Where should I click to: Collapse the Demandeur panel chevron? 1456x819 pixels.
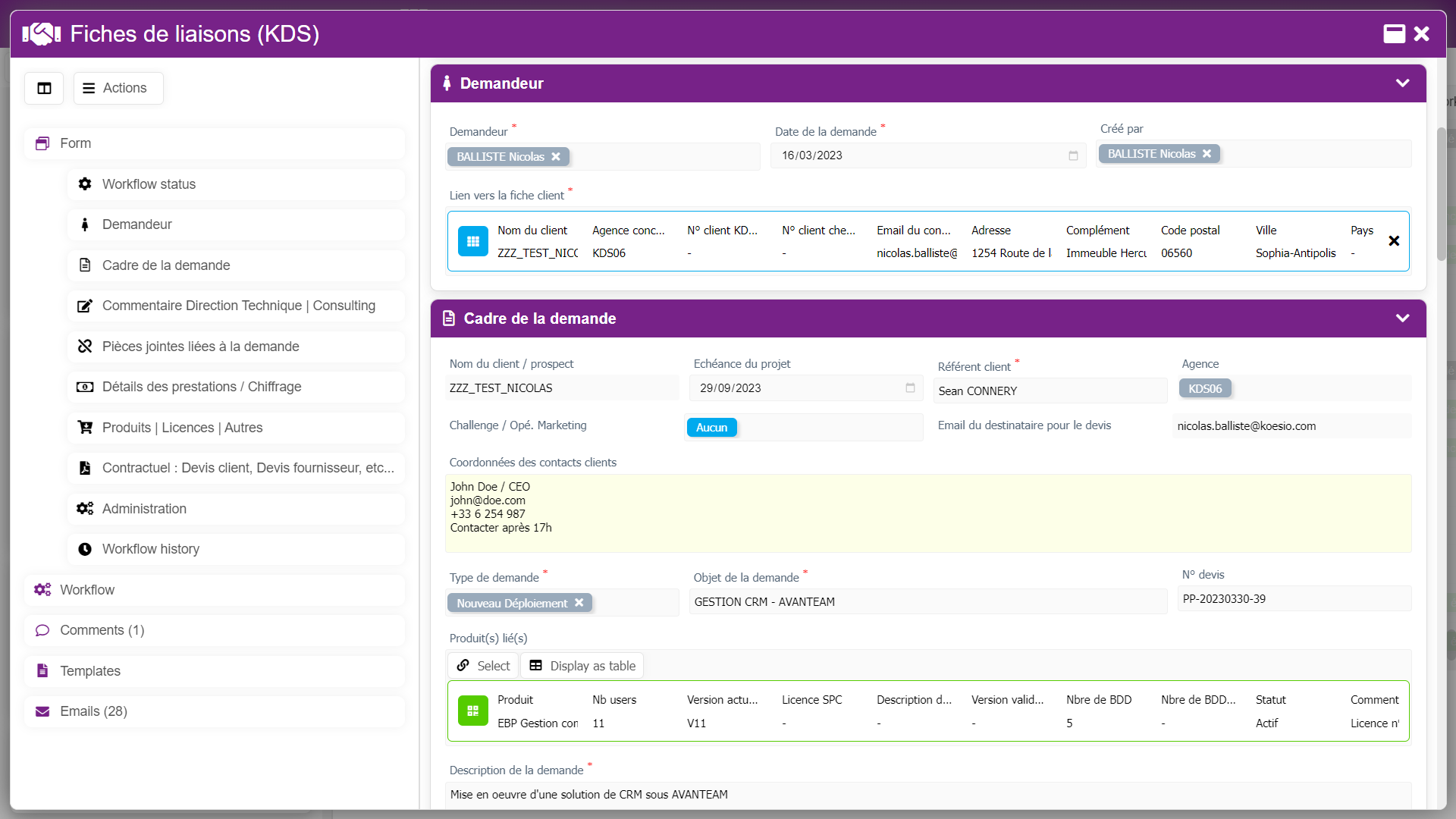tap(1402, 83)
